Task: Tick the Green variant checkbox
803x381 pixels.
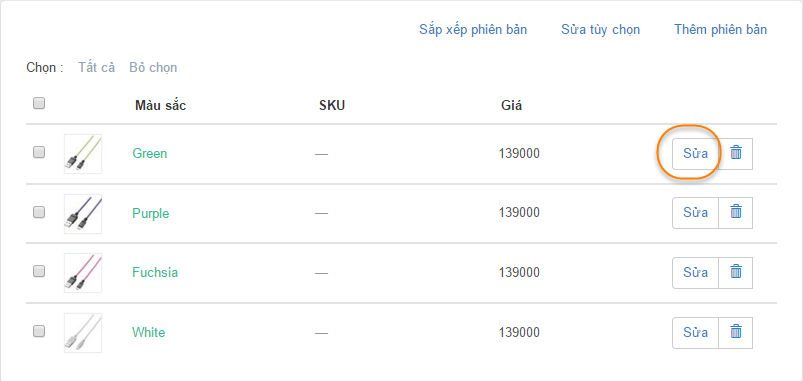Action: click(x=39, y=152)
